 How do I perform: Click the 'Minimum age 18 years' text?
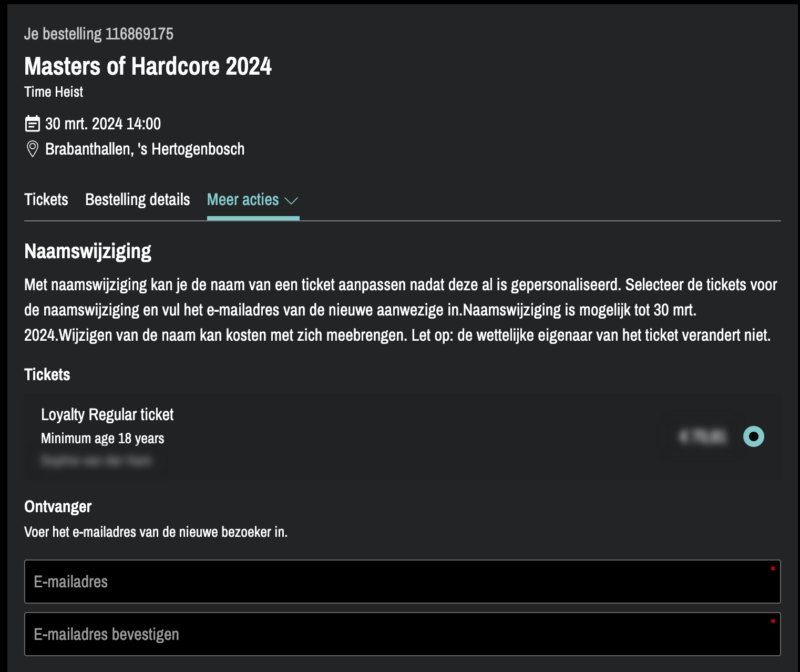click(x=103, y=438)
